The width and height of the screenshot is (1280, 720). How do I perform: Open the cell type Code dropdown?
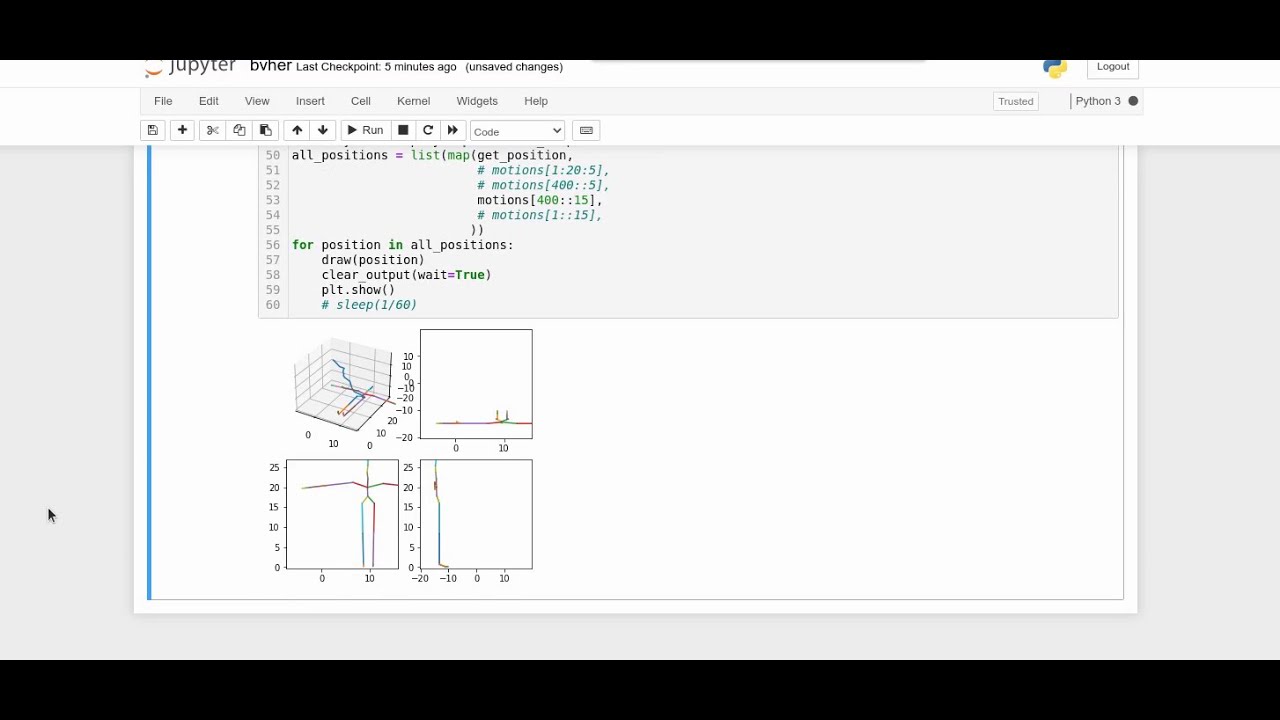[x=517, y=131]
